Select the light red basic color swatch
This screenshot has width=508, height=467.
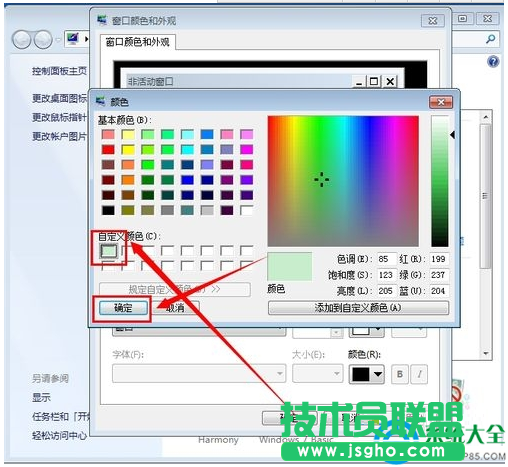pos(108,134)
